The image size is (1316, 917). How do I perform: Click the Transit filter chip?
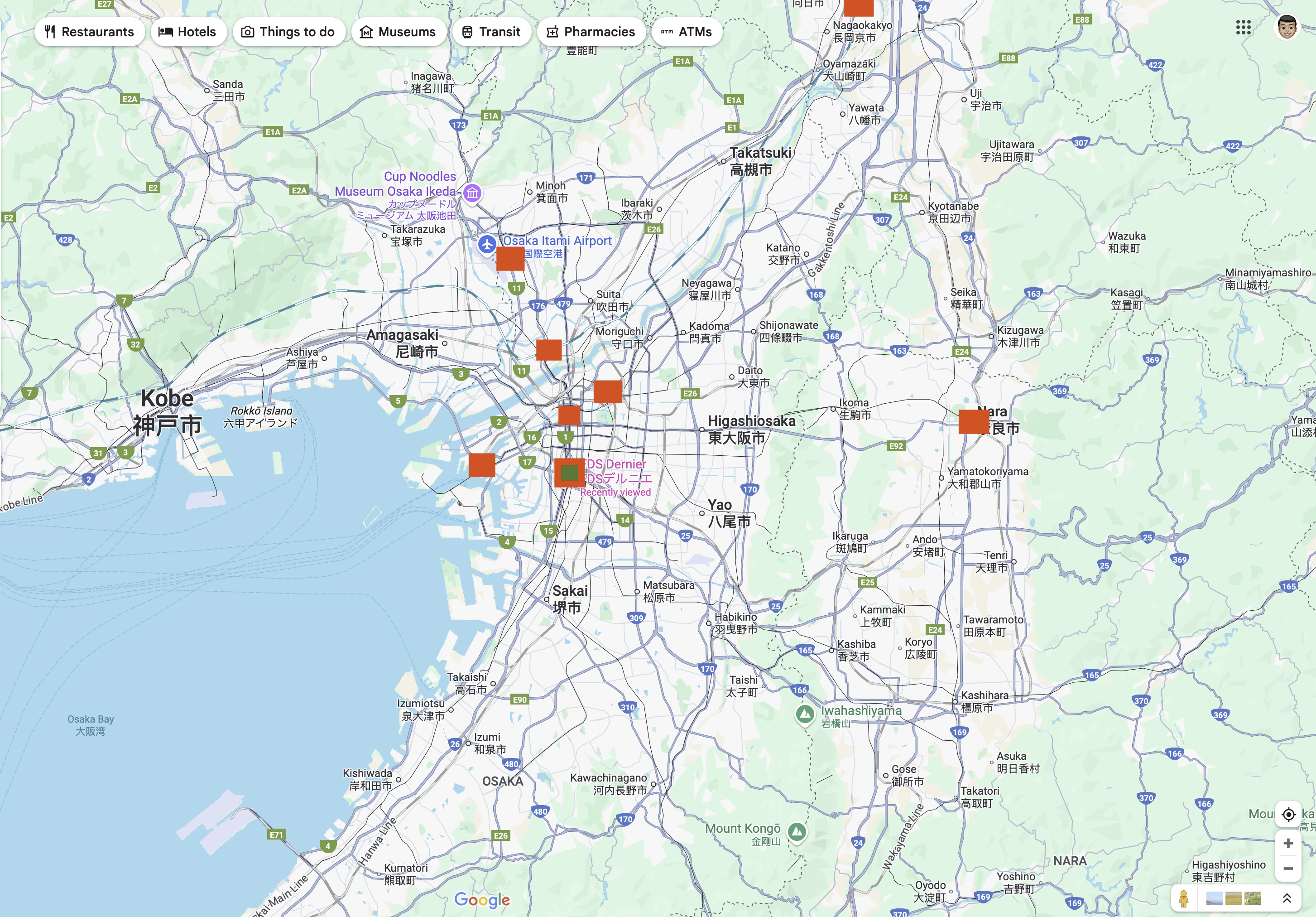(491, 32)
